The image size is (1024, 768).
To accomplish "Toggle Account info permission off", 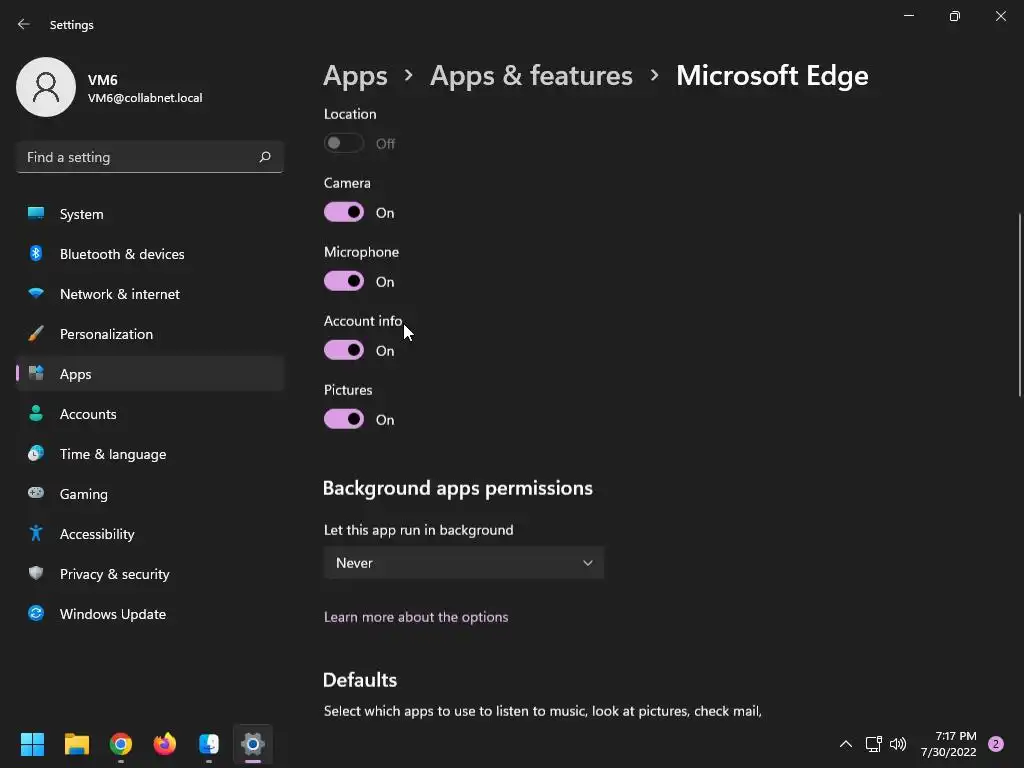I will pos(344,350).
